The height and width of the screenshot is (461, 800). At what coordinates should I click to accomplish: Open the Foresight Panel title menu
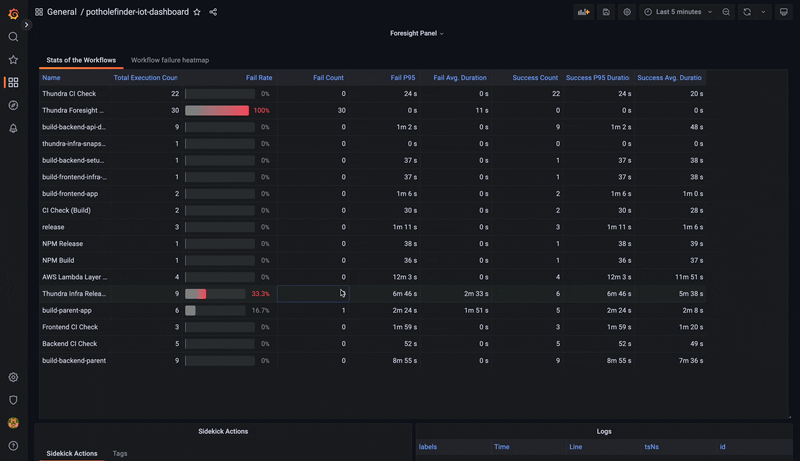click(416, 33)
